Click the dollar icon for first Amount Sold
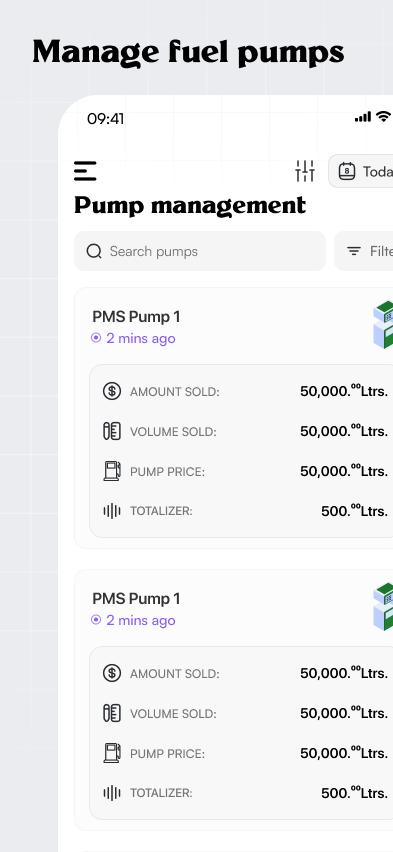The image size is (393, 852). (112, 391)
